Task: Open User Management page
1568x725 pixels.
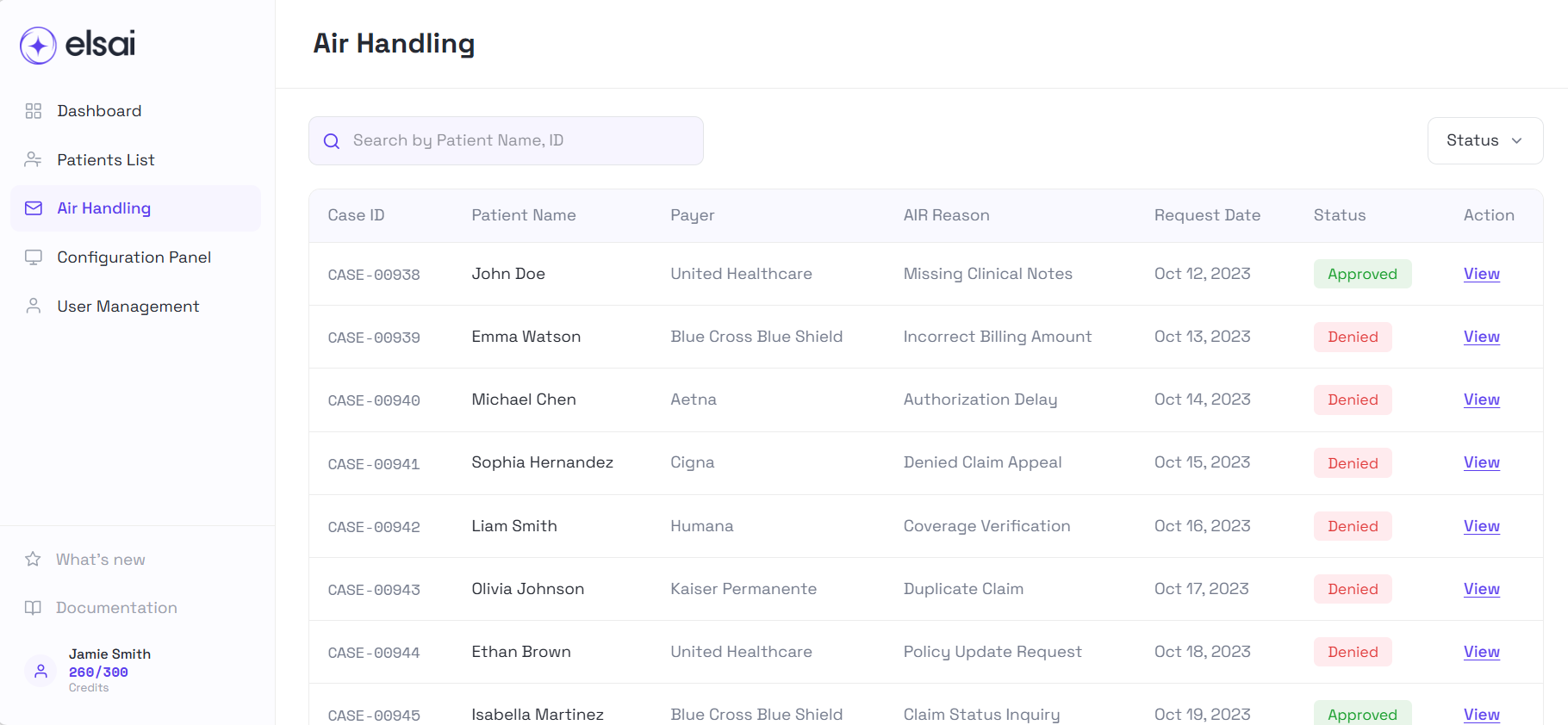Action: coord(135,306)
